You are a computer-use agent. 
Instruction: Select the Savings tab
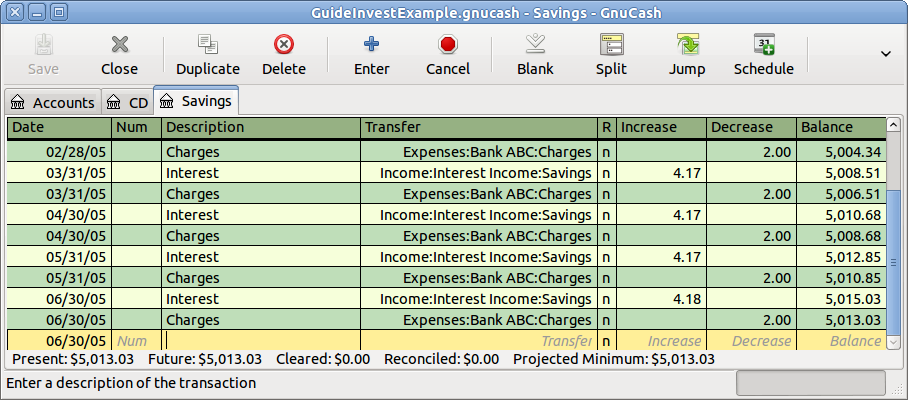coord(196,101)
